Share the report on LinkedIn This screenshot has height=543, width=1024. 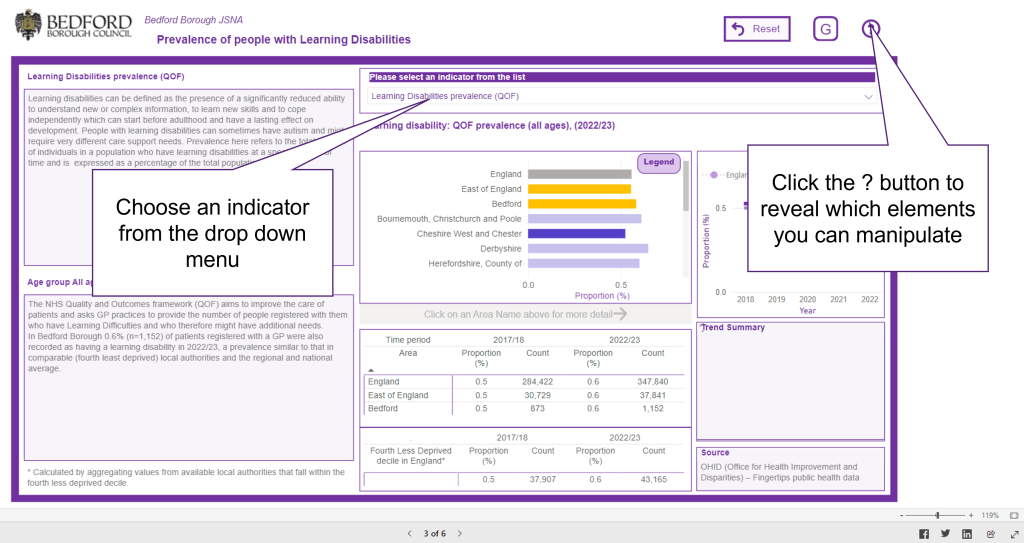[x=967, y=534]
